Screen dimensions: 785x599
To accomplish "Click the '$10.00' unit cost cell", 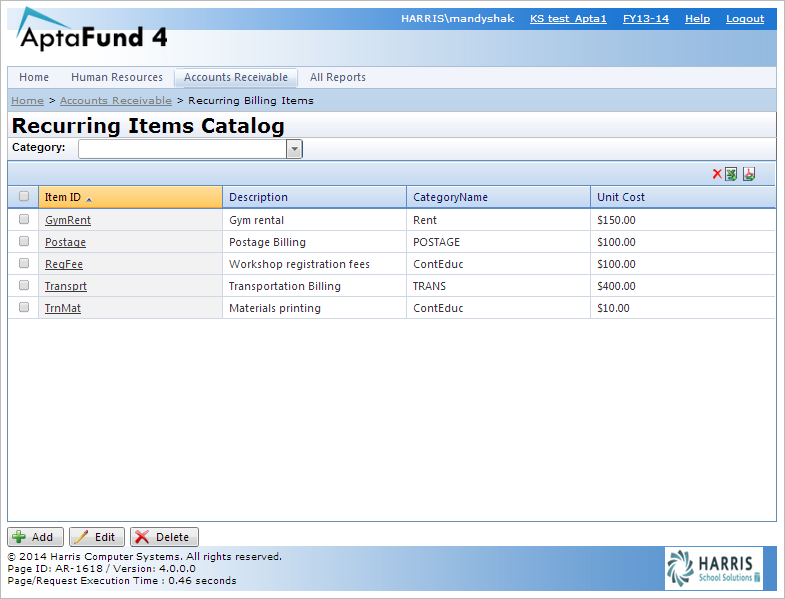I will point(683,308).
